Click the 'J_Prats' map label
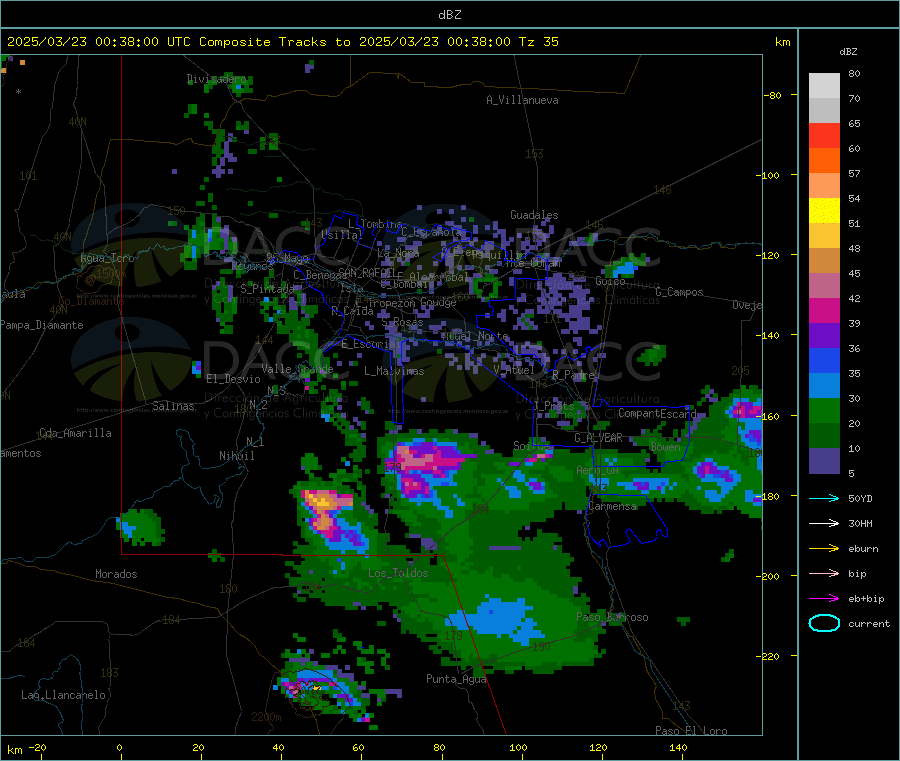The height and width of the screenshot is (761, 900). (x=553, y=406)
